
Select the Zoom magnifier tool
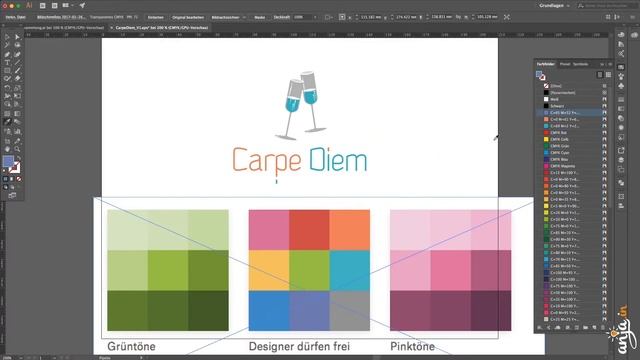tap(17, 149)
